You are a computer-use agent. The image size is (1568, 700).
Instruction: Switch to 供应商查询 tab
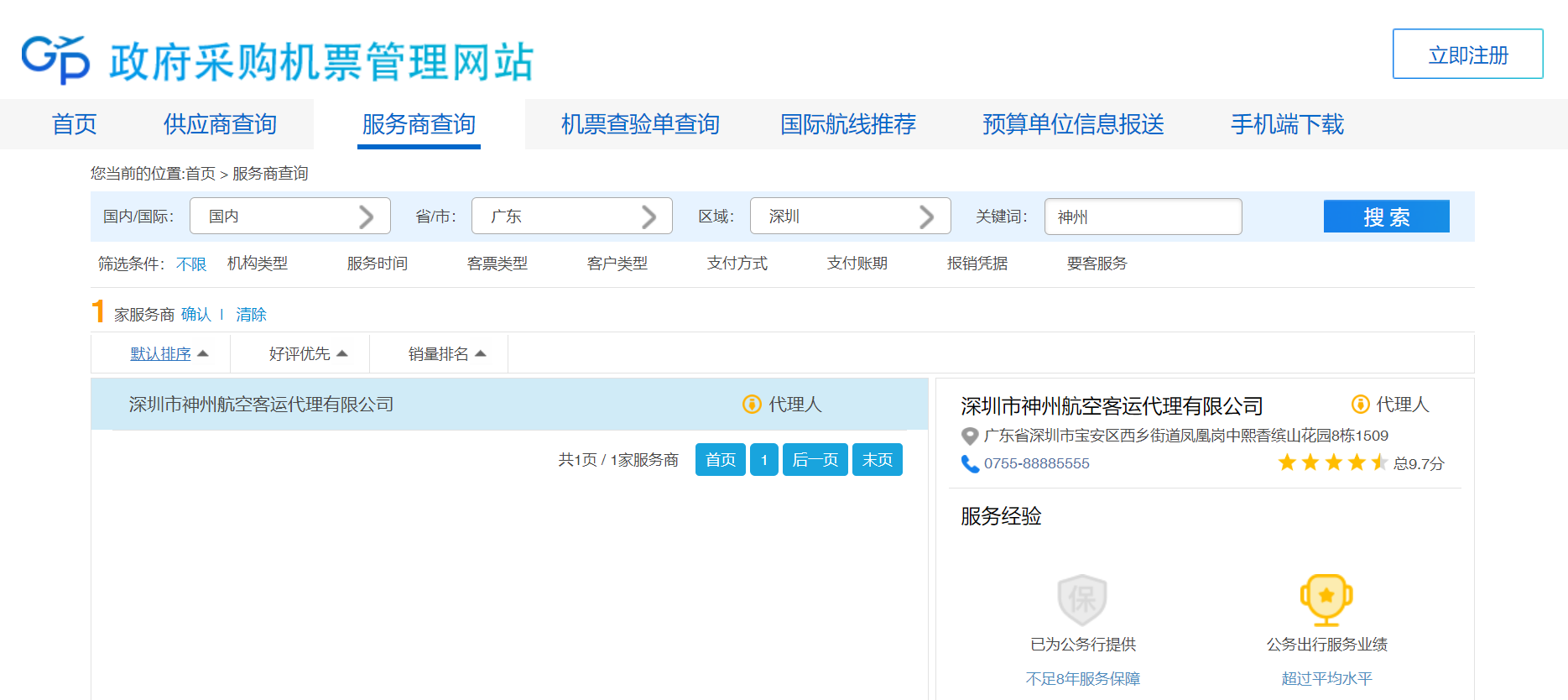(220, 124)
